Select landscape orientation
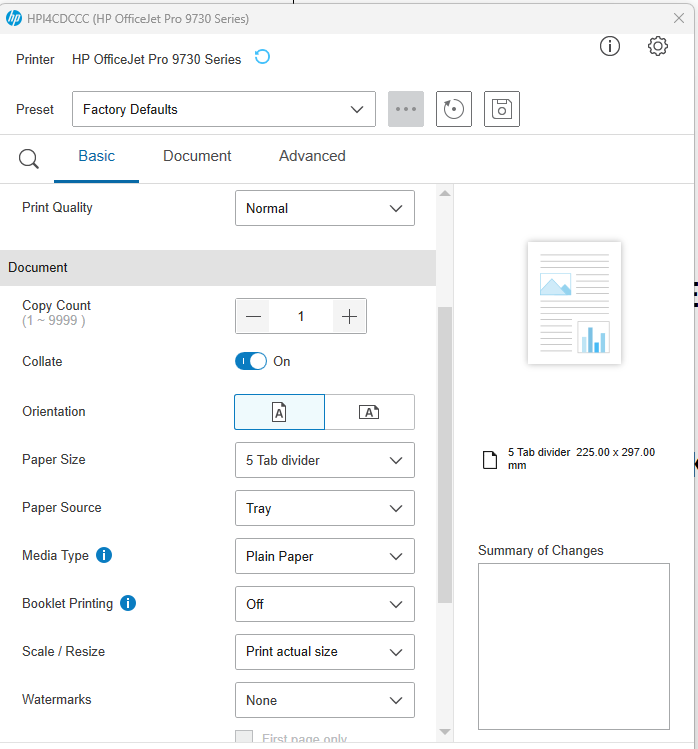 point(369,412)
